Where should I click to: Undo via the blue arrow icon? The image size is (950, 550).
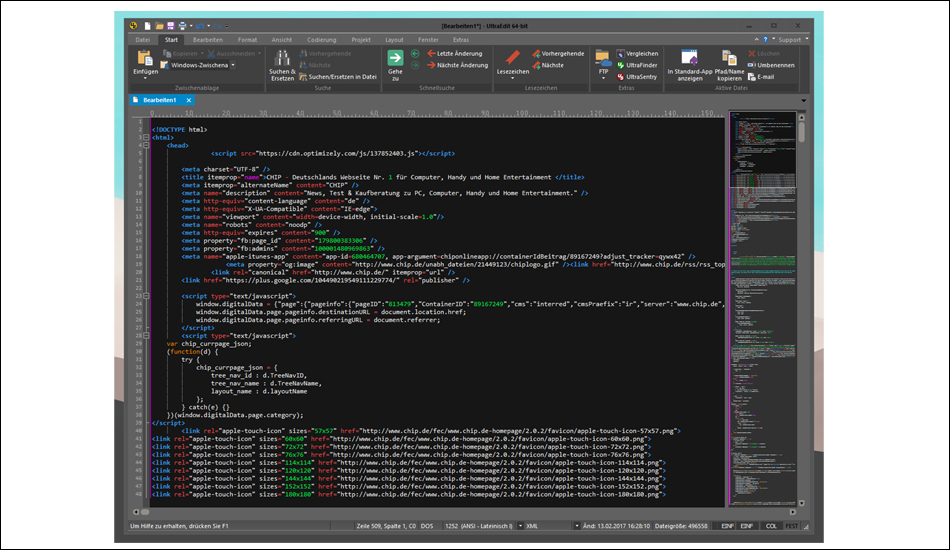200,26
